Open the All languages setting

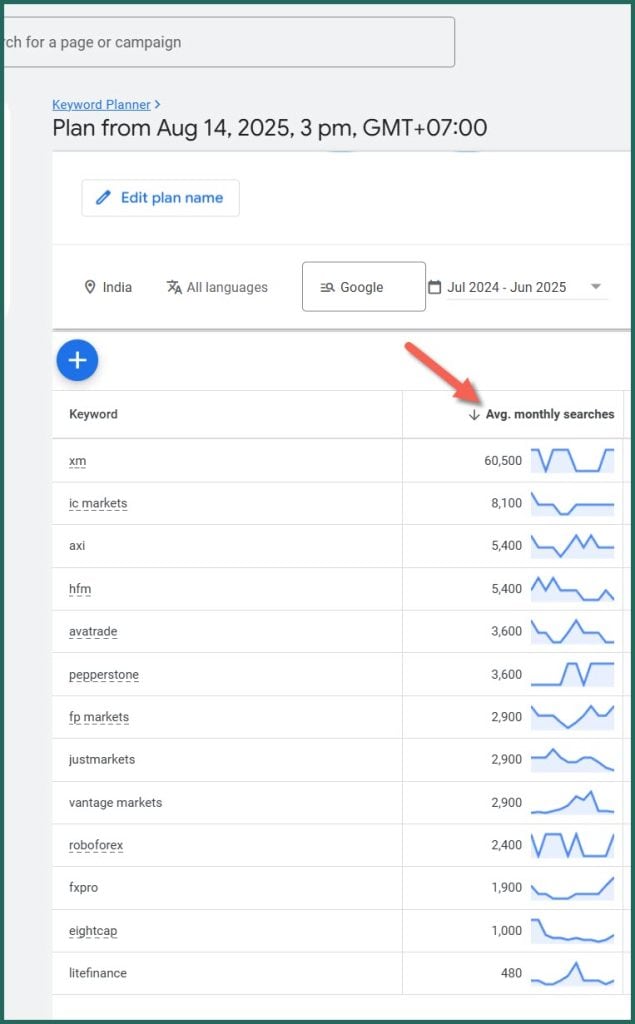tap(217, 287)
